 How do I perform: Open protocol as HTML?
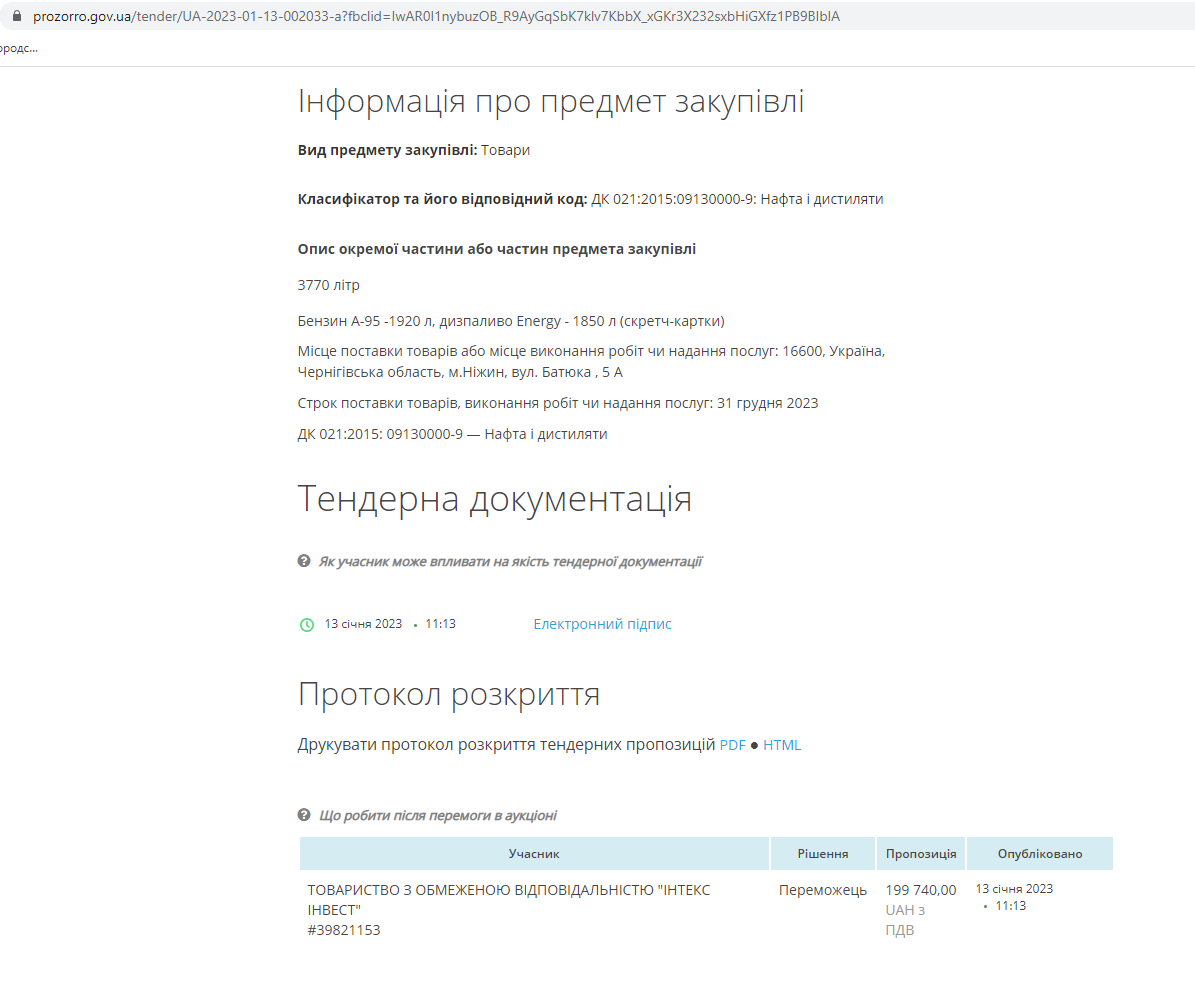[782, 745]
